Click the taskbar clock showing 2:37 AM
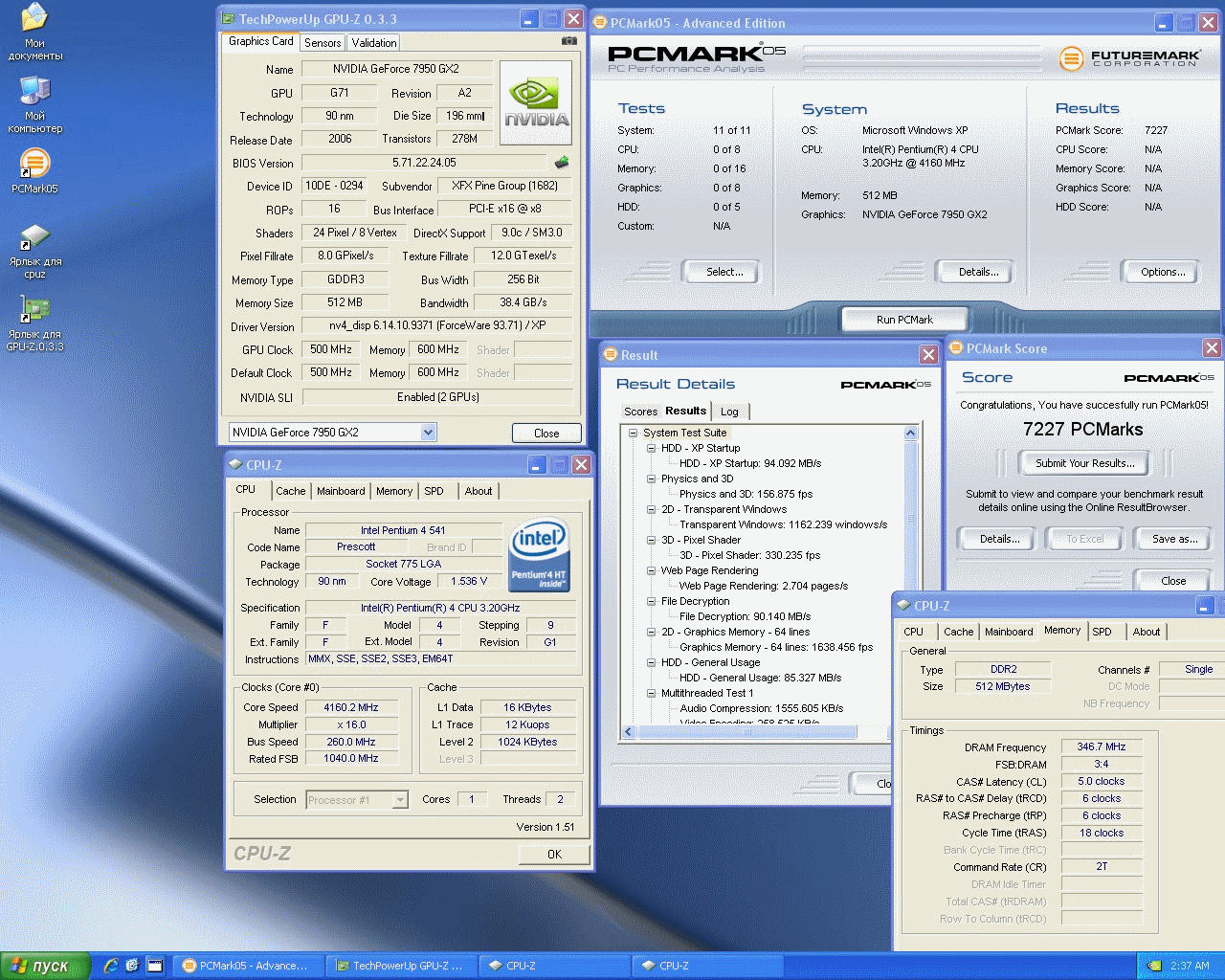The width and height of the screenshot is (1225, 980). pos(1190,966)
